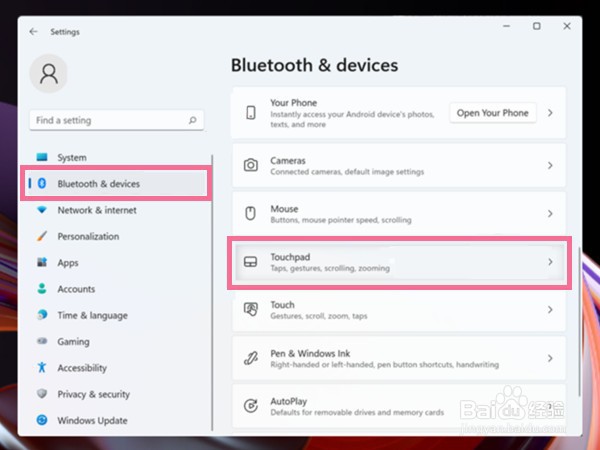
Task: Click the Time & language globe icon
Action: [42, 315]
